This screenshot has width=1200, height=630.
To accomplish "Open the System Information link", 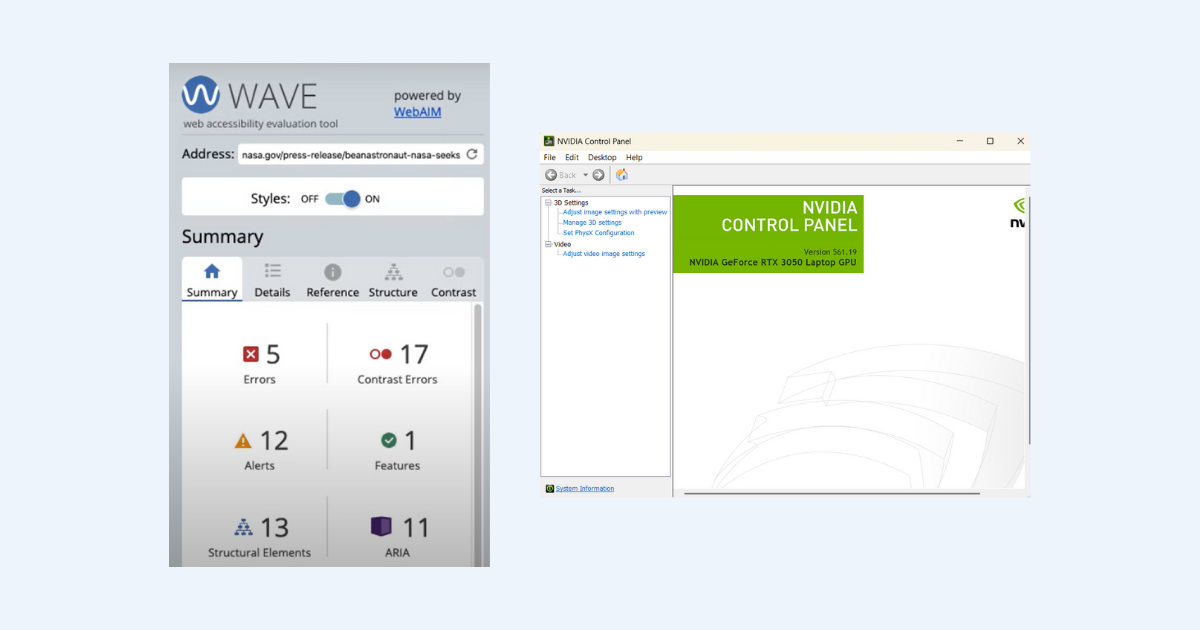I will 585,489.
